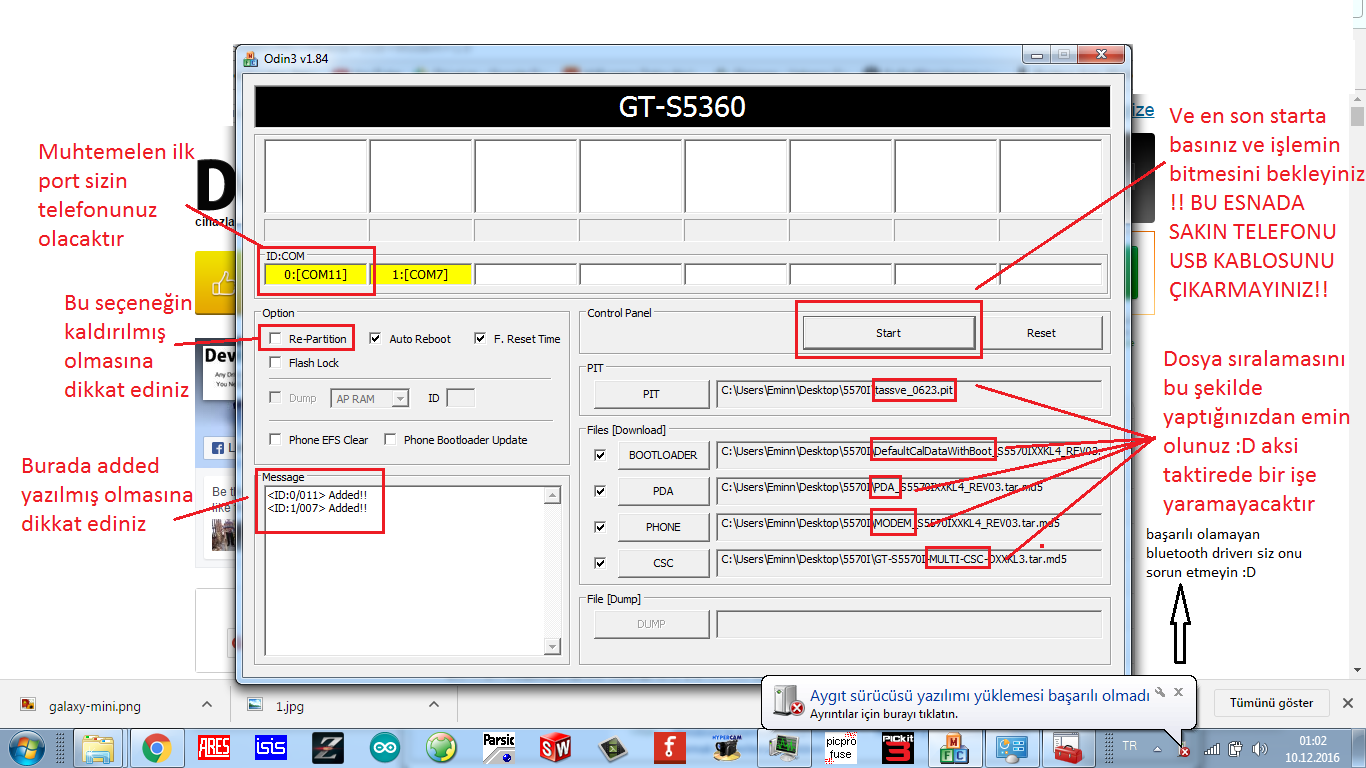1366x768 pixels.
Task: Click the TR language indicator in taskbar
Action: [x=1130, y=747]
